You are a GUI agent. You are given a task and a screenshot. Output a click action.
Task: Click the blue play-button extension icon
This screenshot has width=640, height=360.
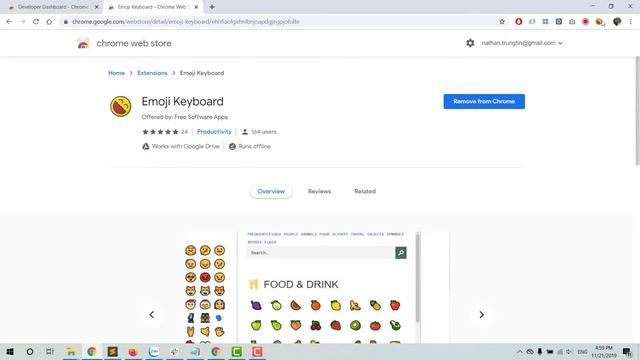(x=559, y=22)
